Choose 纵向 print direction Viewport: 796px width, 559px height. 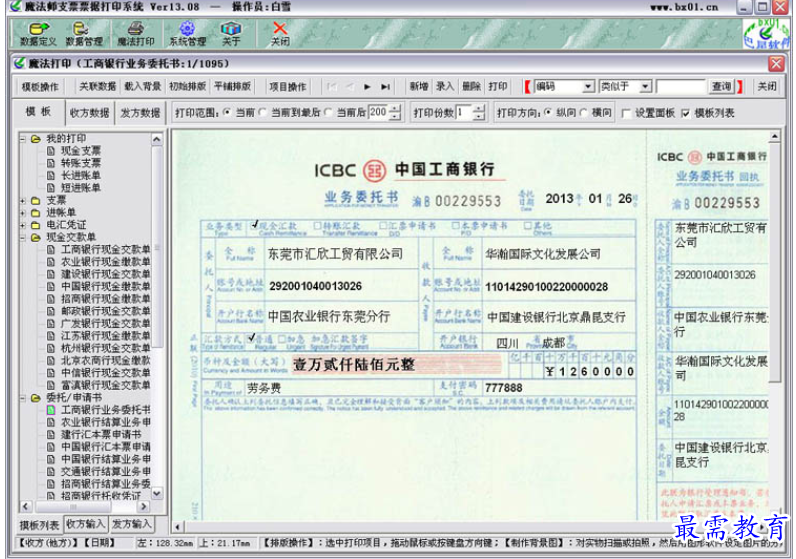point(547,112)
